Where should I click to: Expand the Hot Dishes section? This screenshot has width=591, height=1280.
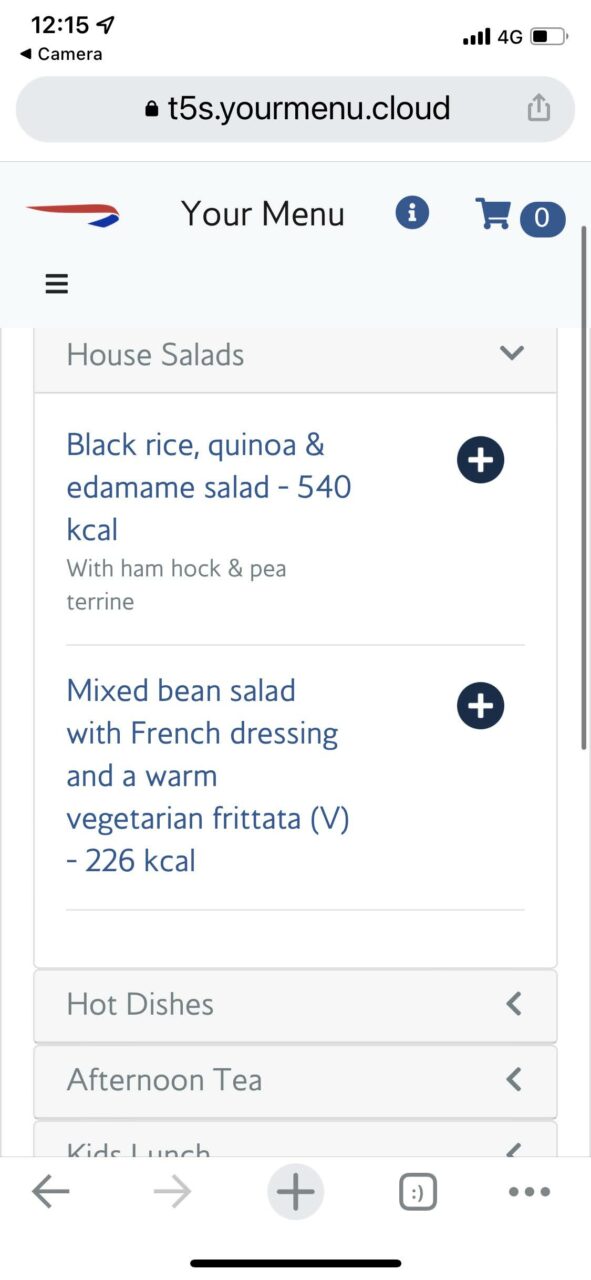click(295, 1005)
